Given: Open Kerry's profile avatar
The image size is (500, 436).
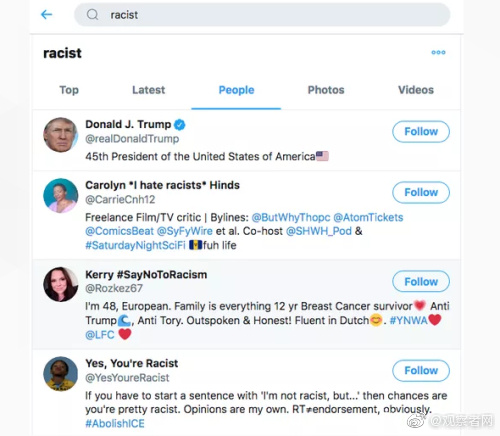Looking at the screenshot, I should (61, 284).
